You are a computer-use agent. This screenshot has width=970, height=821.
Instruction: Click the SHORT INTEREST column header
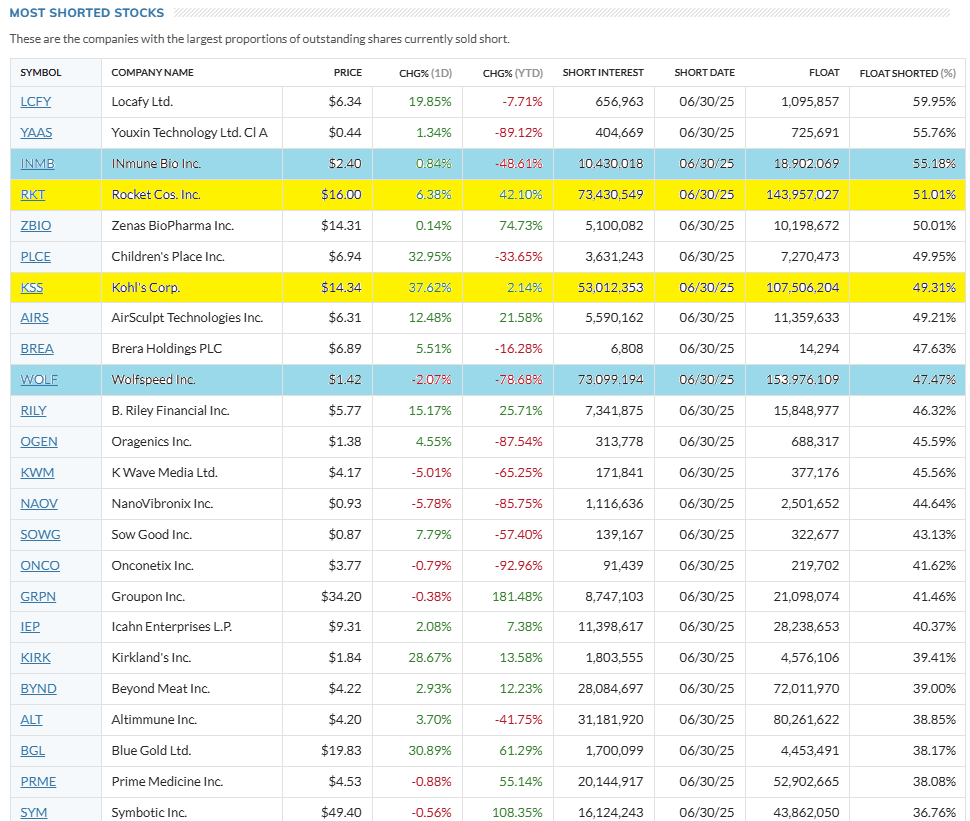(603, 72)
